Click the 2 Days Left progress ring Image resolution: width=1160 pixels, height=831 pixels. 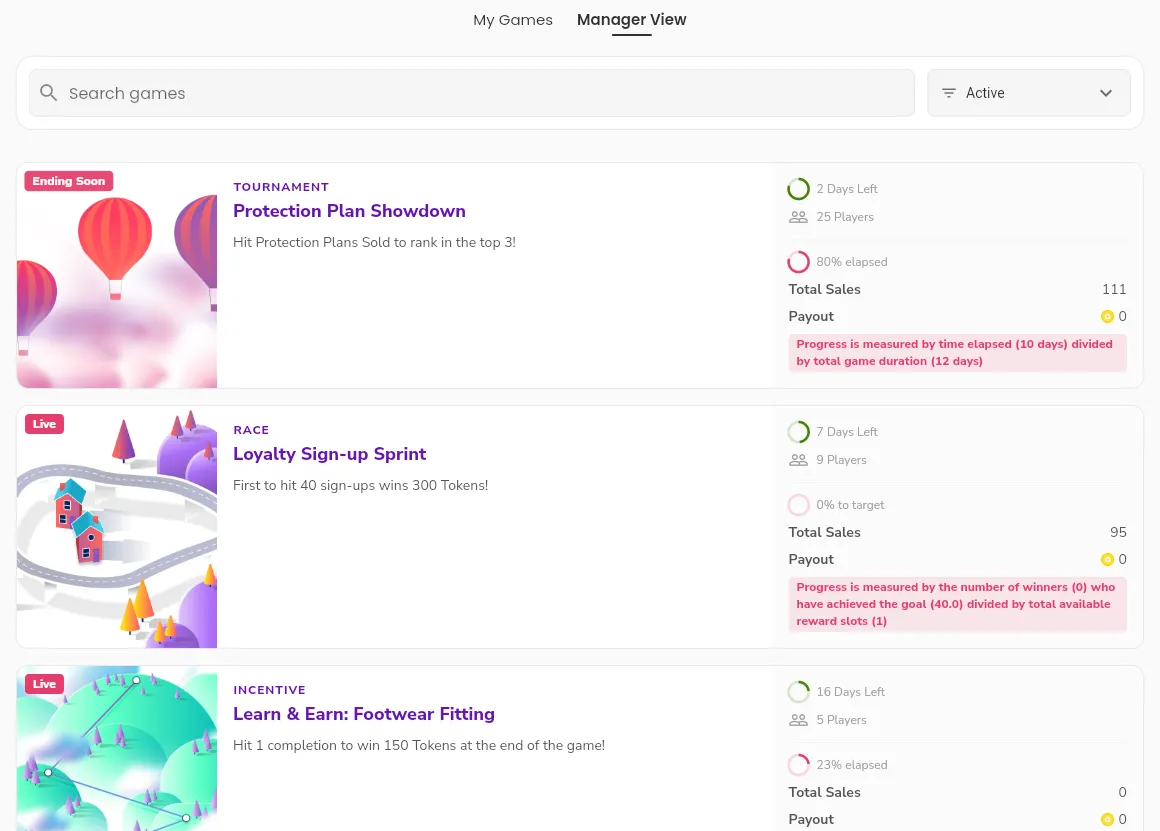pyautogui.click(x=798, y=189)
